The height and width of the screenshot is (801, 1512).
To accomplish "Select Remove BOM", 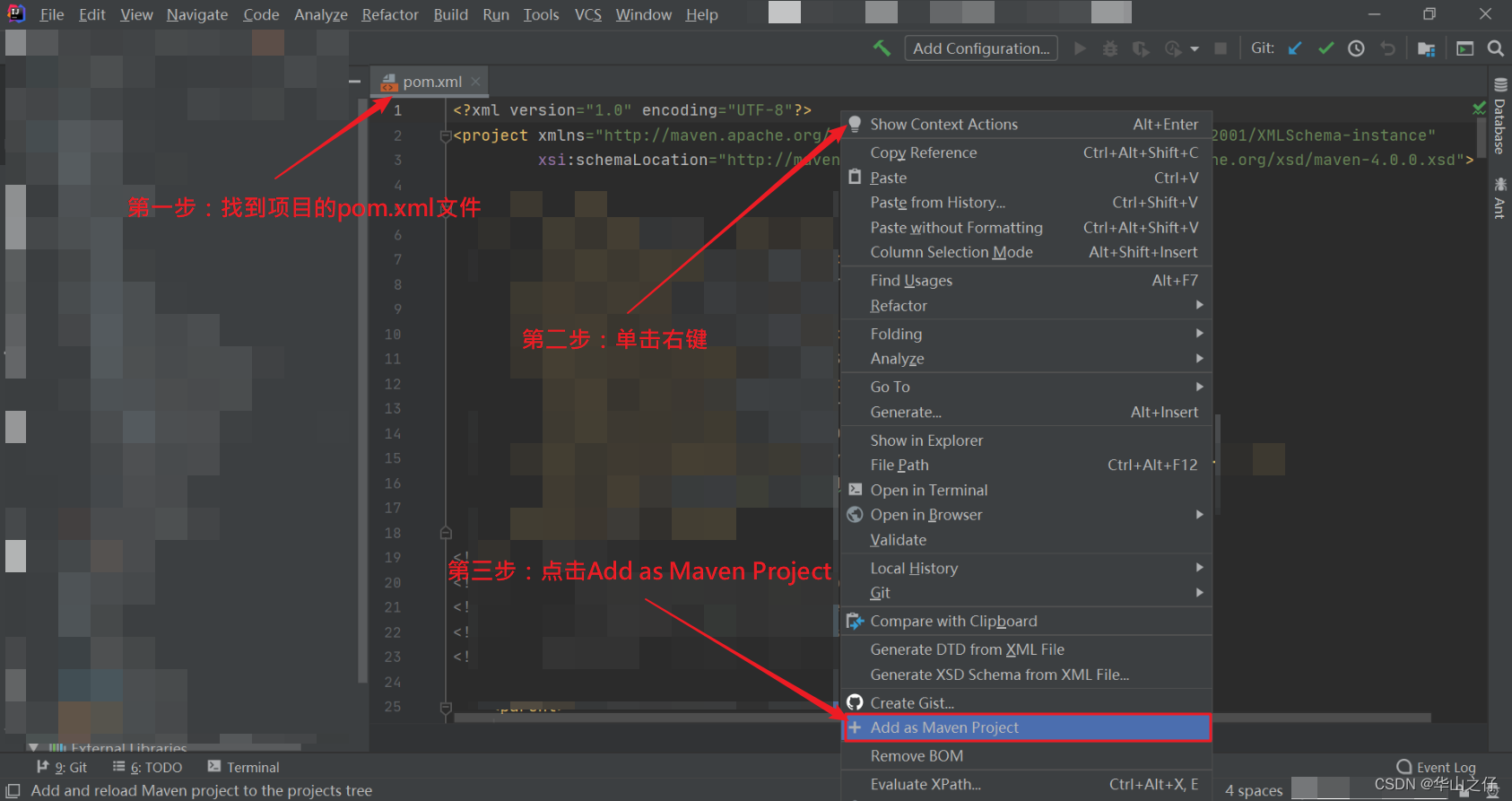I will tap(1026, 756).
